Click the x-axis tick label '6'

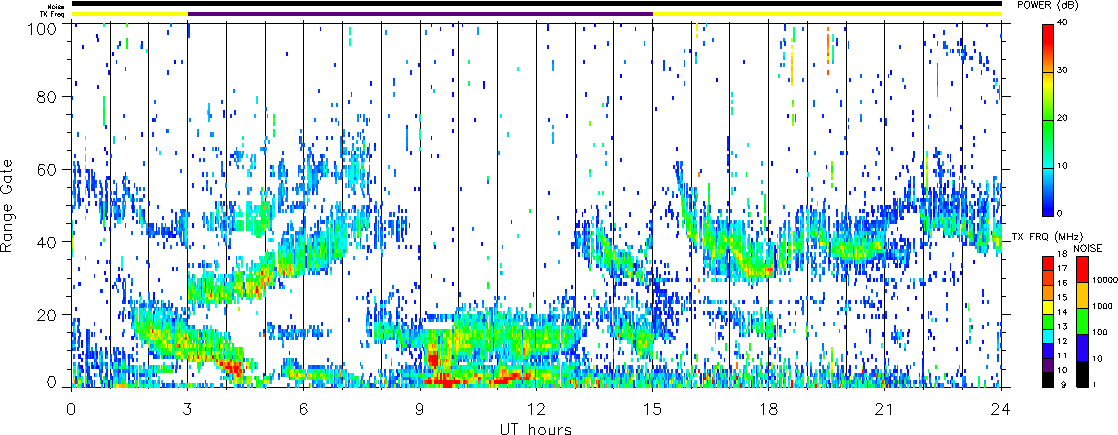[x=304, y=407]
